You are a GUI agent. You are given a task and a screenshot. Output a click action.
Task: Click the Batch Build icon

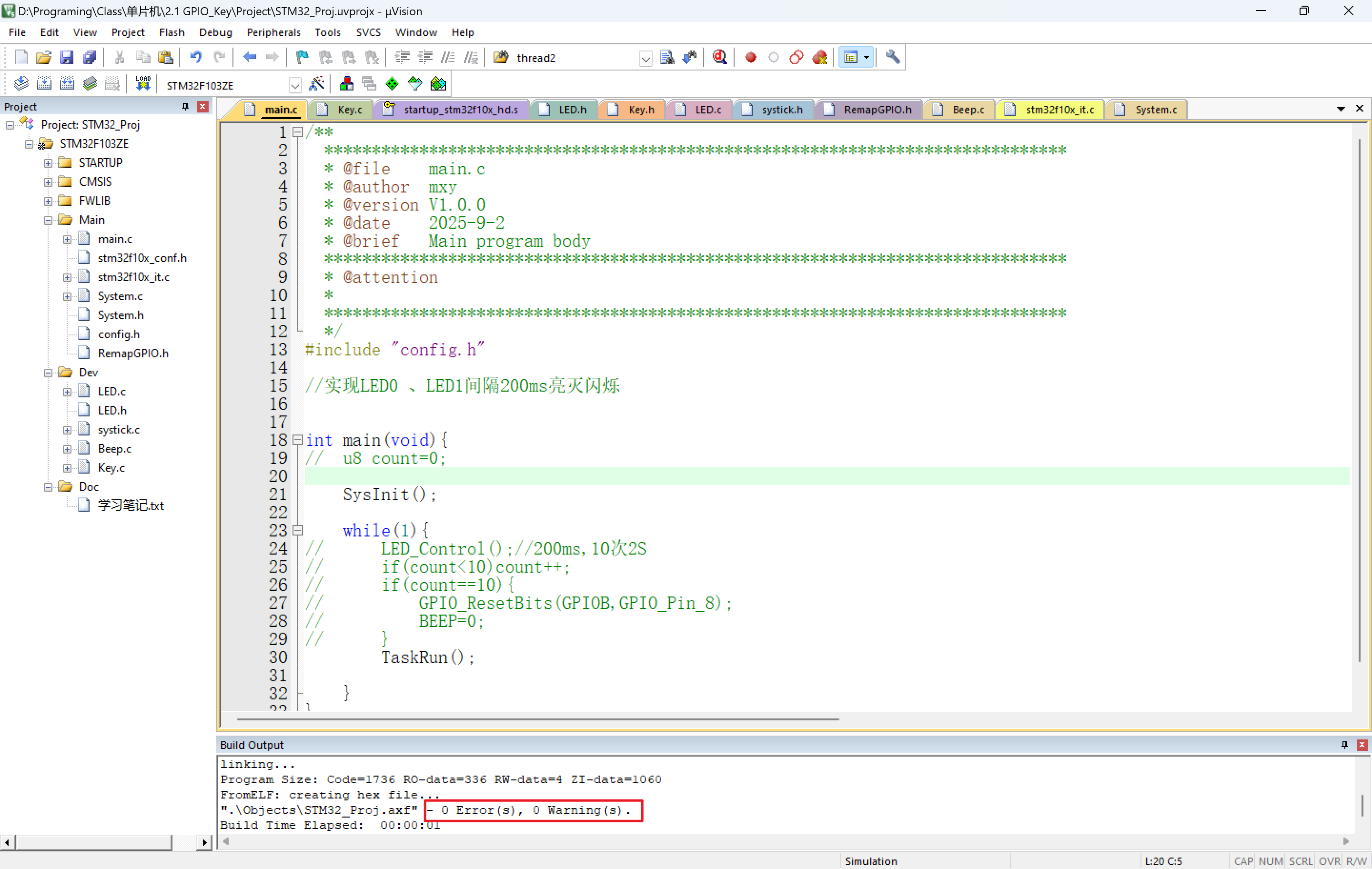click(x=90, y=84)
